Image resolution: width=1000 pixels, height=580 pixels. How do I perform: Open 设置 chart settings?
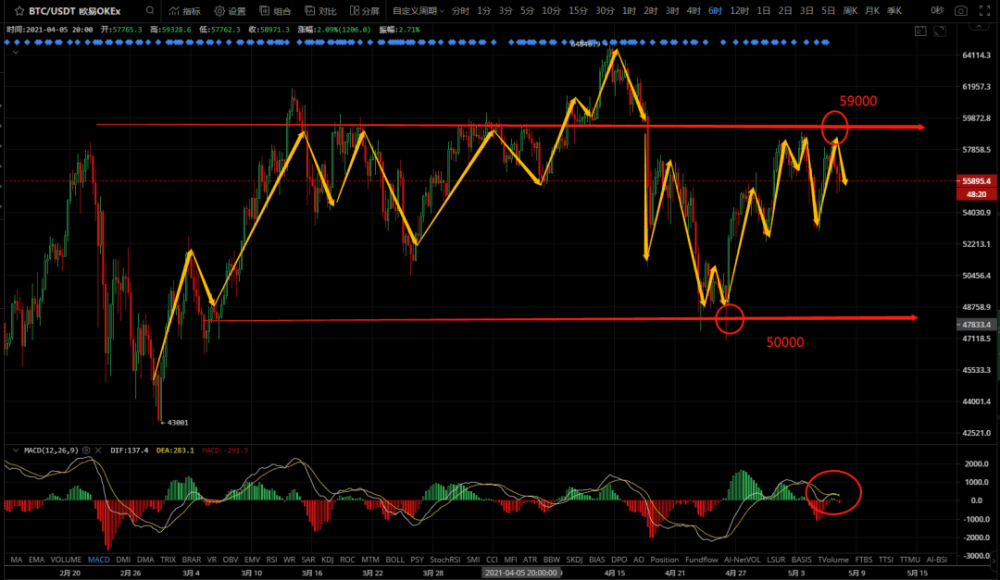[230, 11]
